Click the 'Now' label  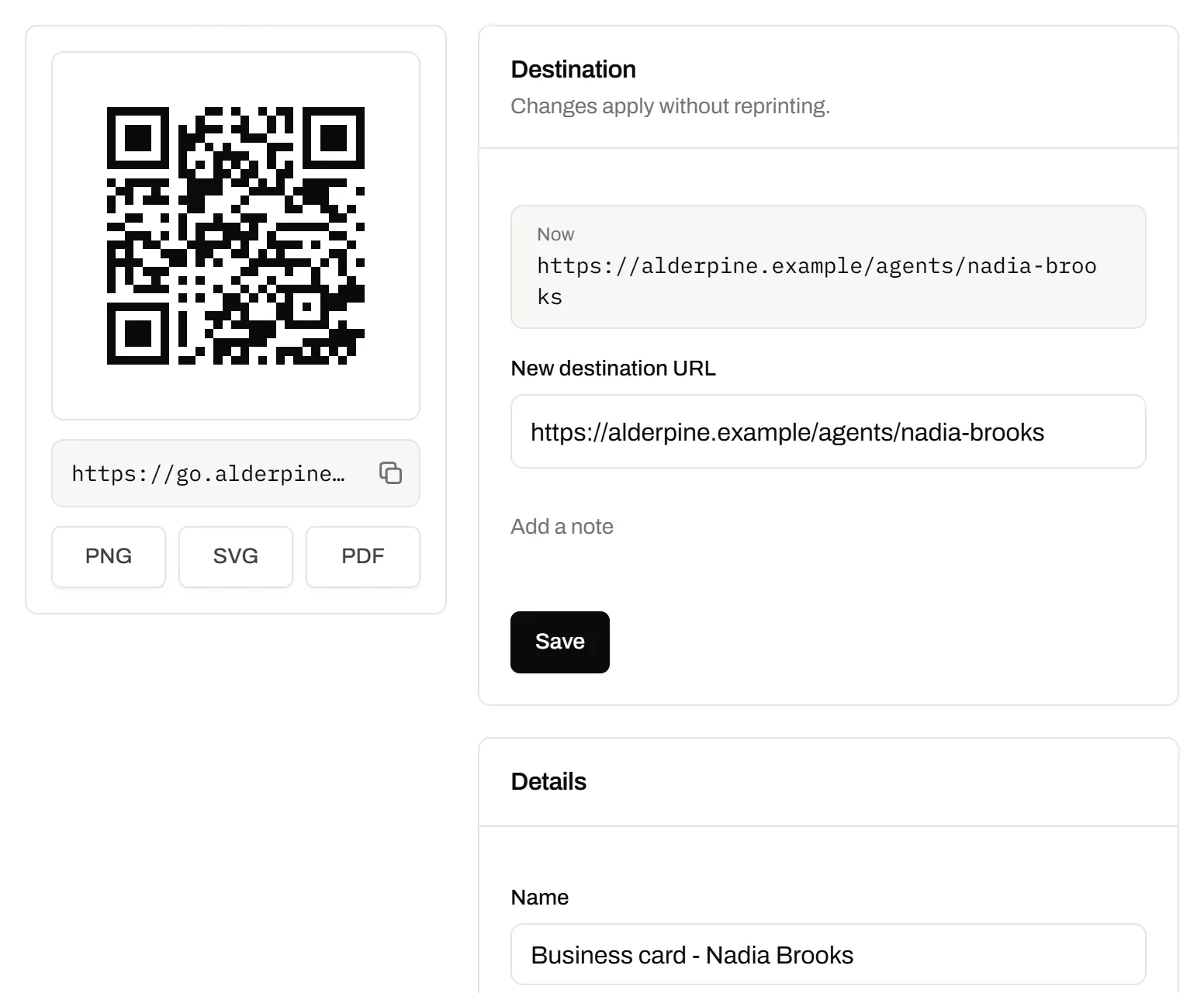(555, 234)
